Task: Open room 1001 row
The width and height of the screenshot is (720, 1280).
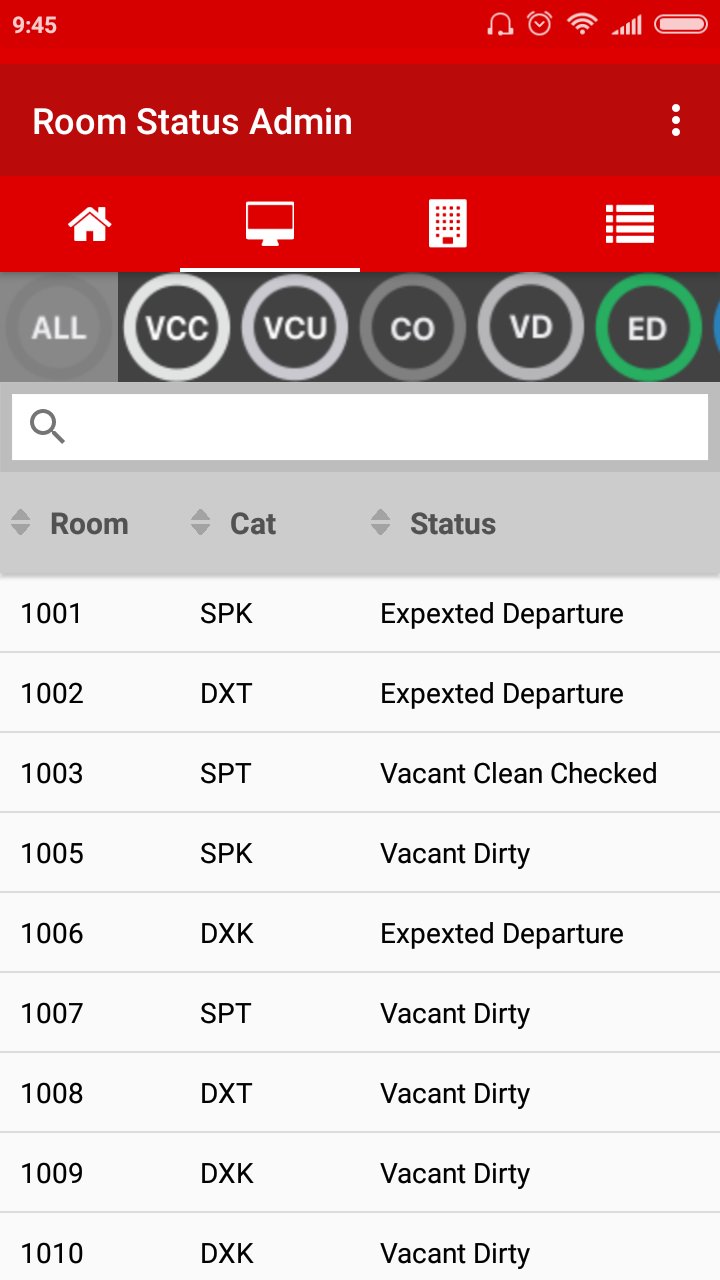Action: coord(360,613)
